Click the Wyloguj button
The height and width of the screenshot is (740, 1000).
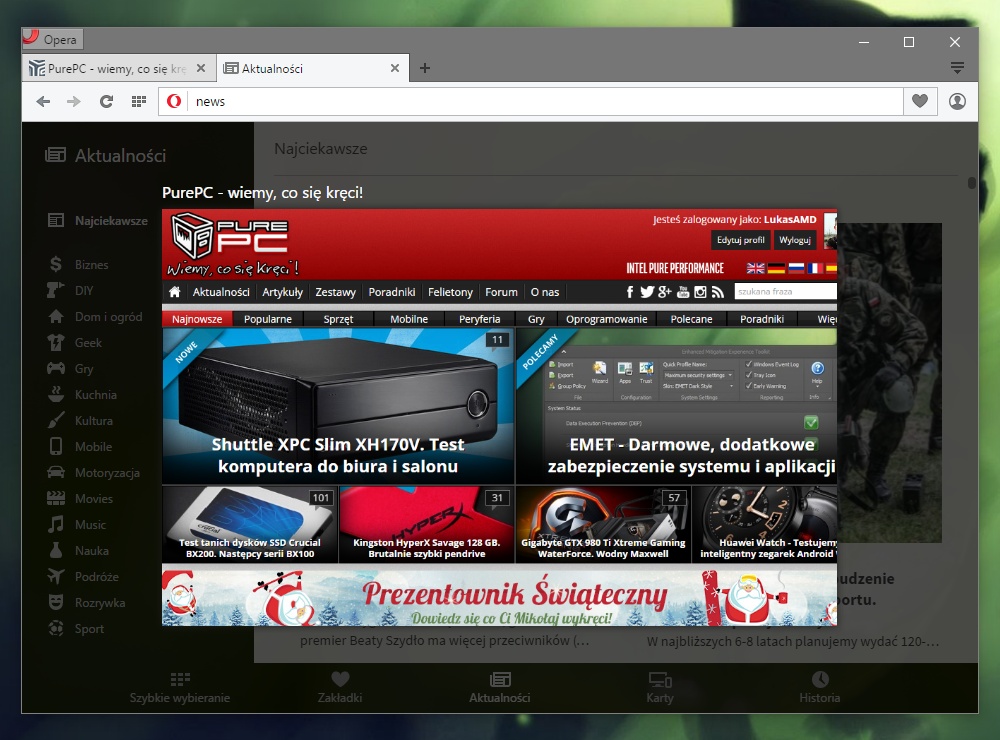795,240
